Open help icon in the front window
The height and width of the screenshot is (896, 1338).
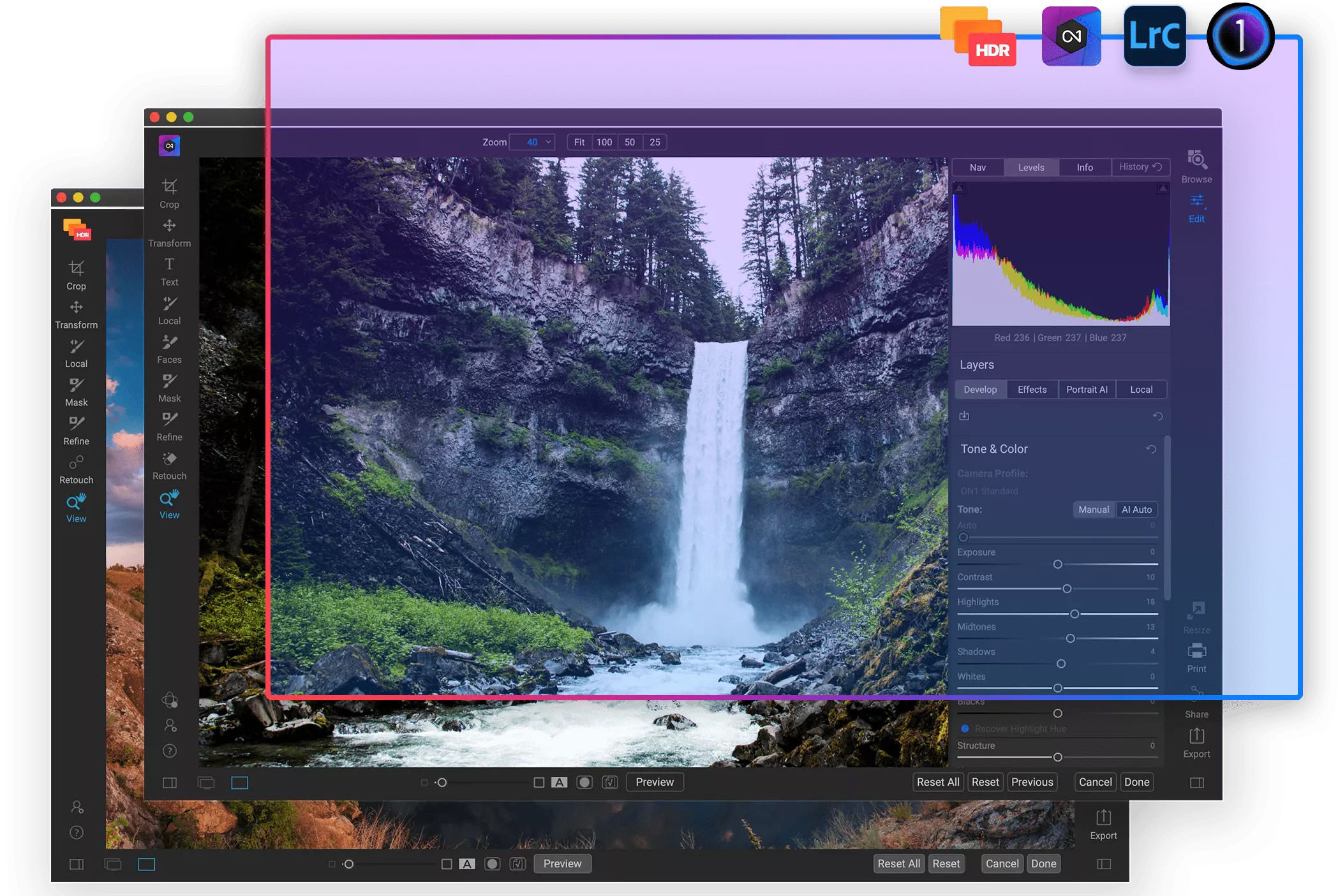pos(170,751)
